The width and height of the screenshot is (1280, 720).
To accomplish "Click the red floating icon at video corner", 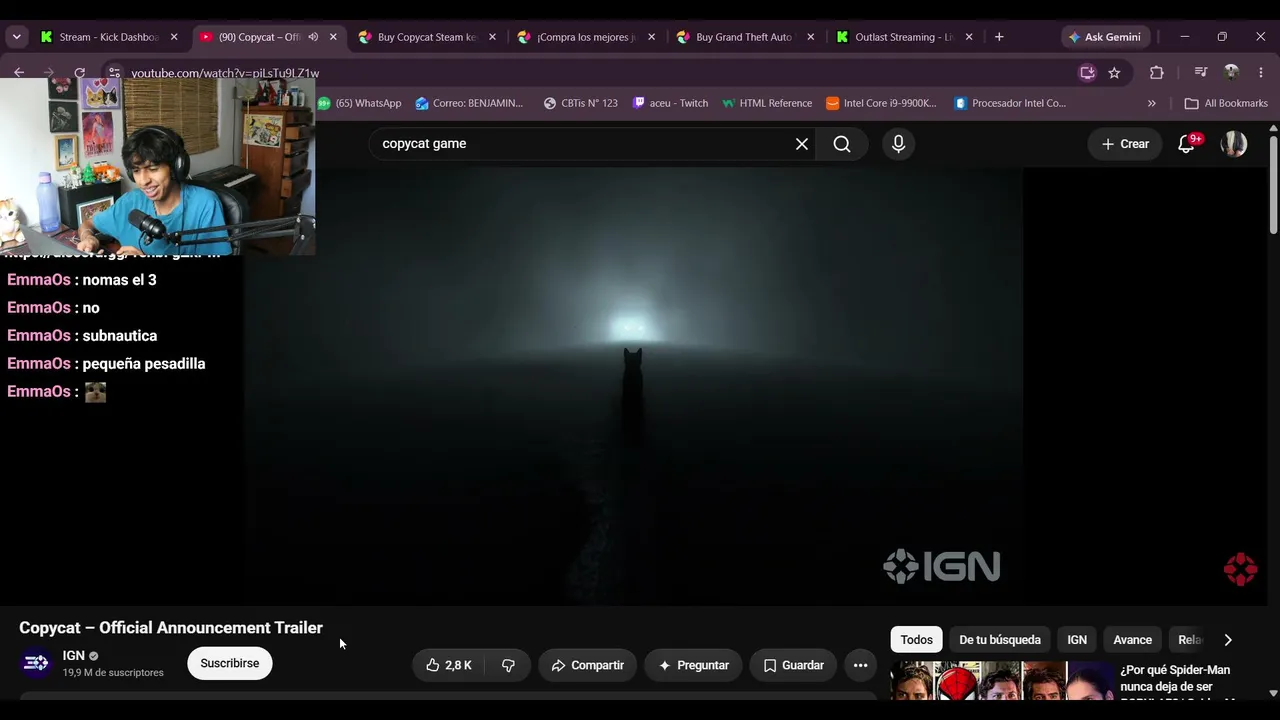I will 1240,568.
